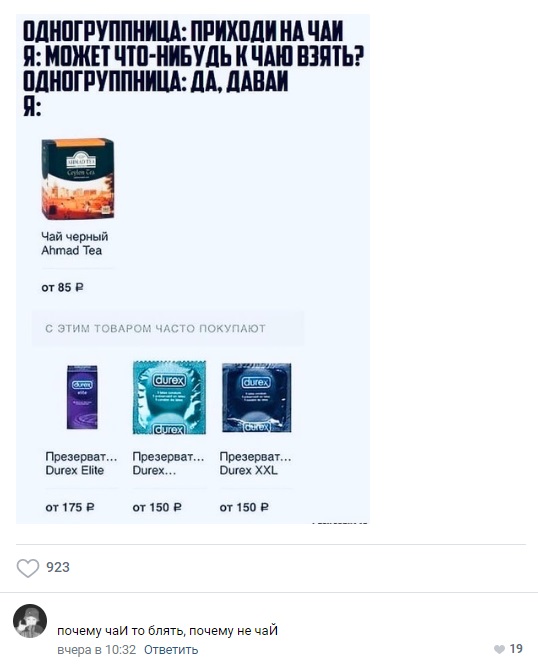Open the Durex Elite purple box image

click(x=82, y=397)
